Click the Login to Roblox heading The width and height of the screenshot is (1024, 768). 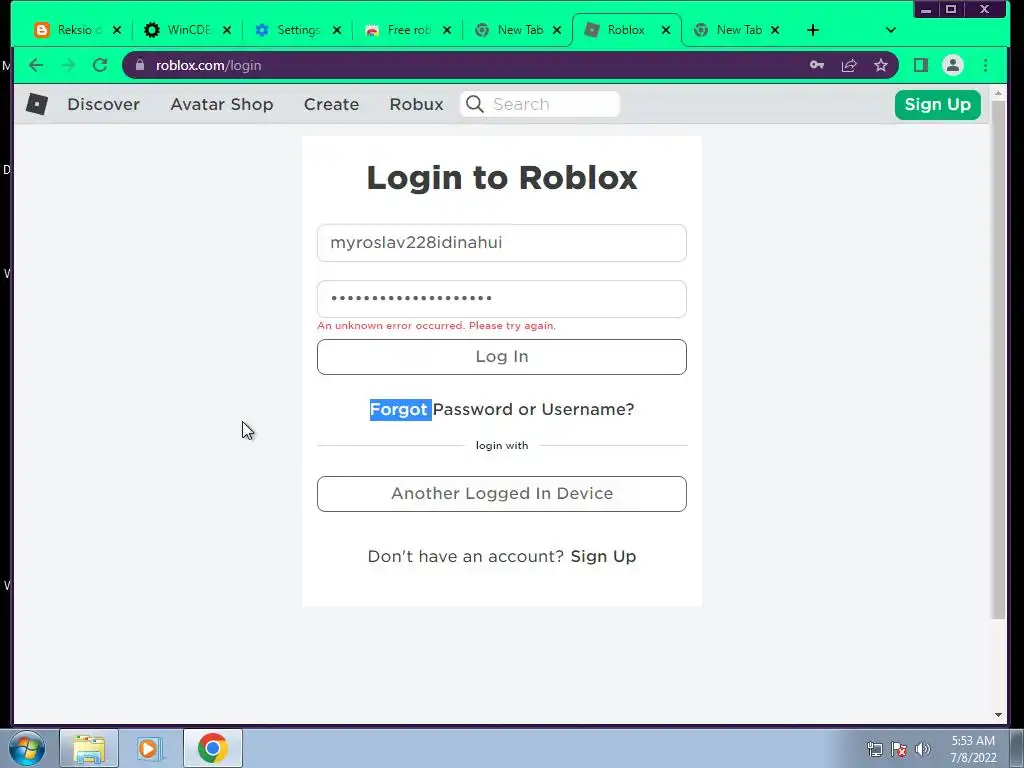tap(502, 178)
